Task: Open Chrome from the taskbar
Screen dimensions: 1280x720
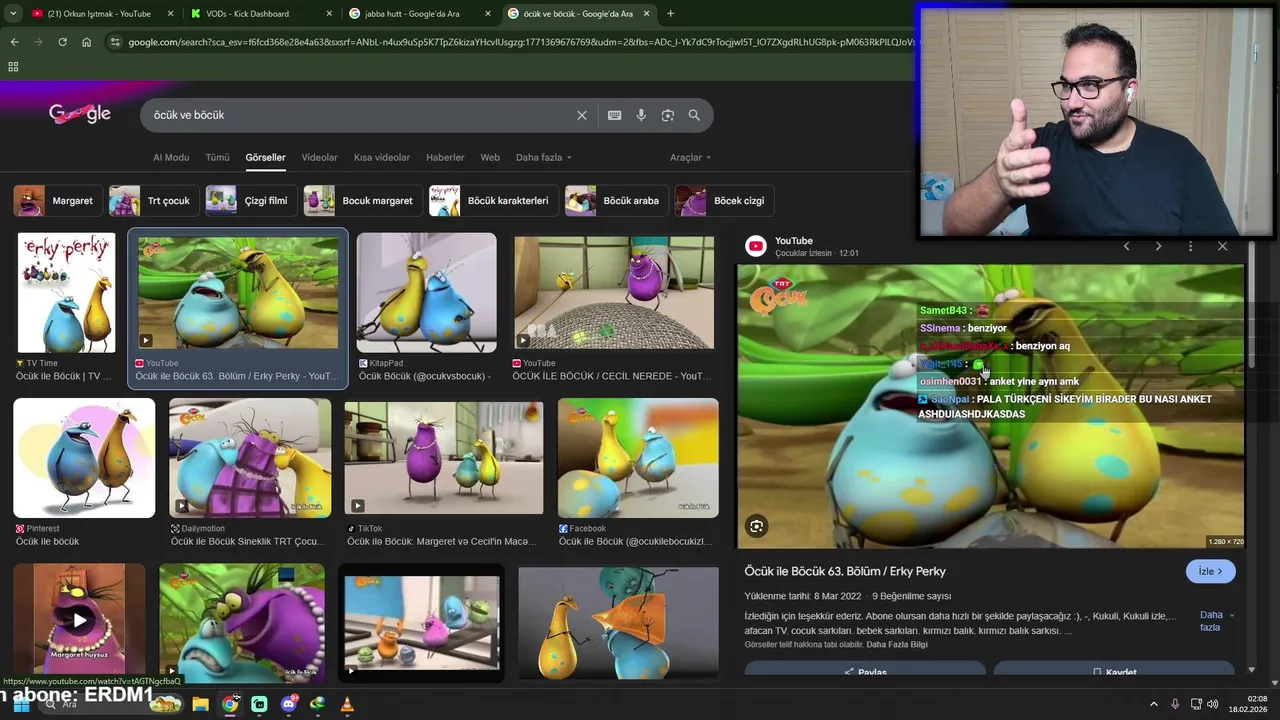Action: [x=230, y=704]
